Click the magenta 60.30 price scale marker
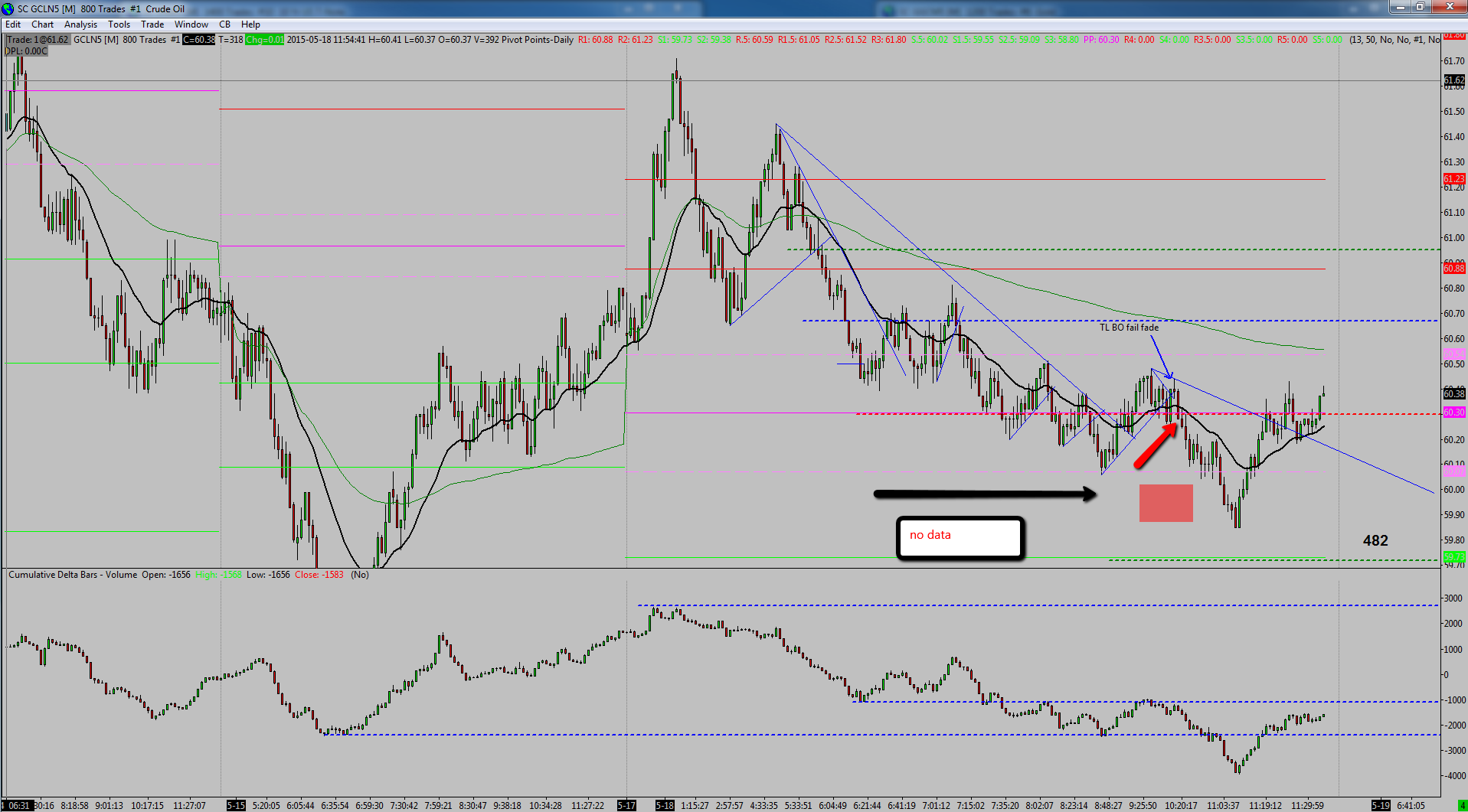 pos(1454,413)
